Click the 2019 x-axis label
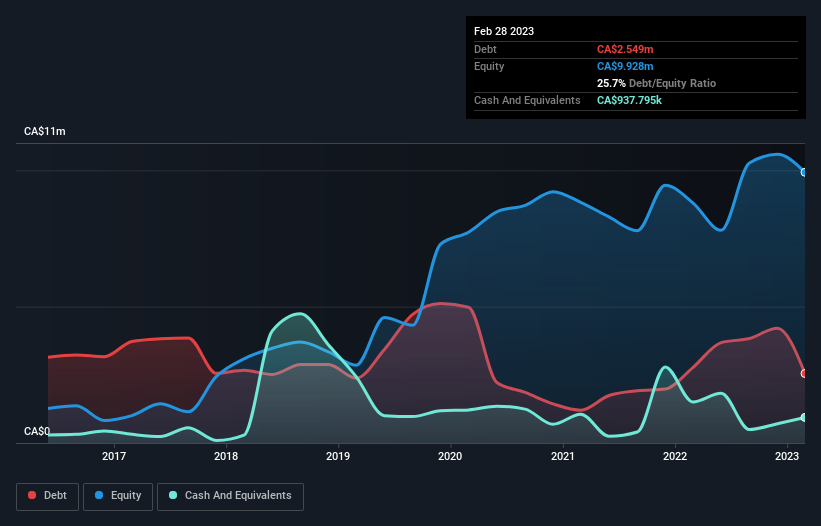 [x=338, y=456]
